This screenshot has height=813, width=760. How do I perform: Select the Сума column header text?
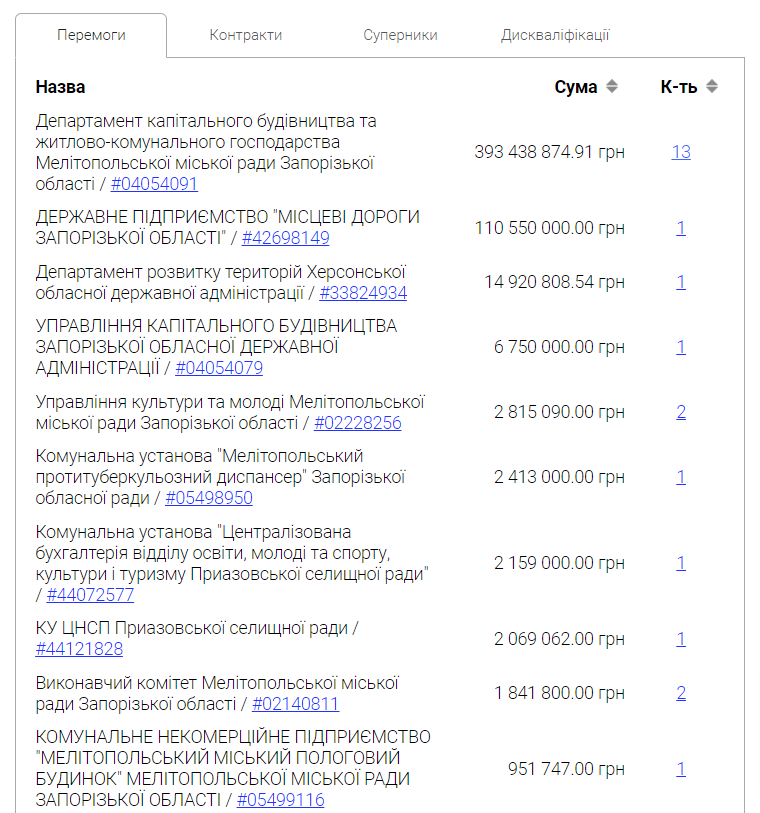(x=575, y=87)
